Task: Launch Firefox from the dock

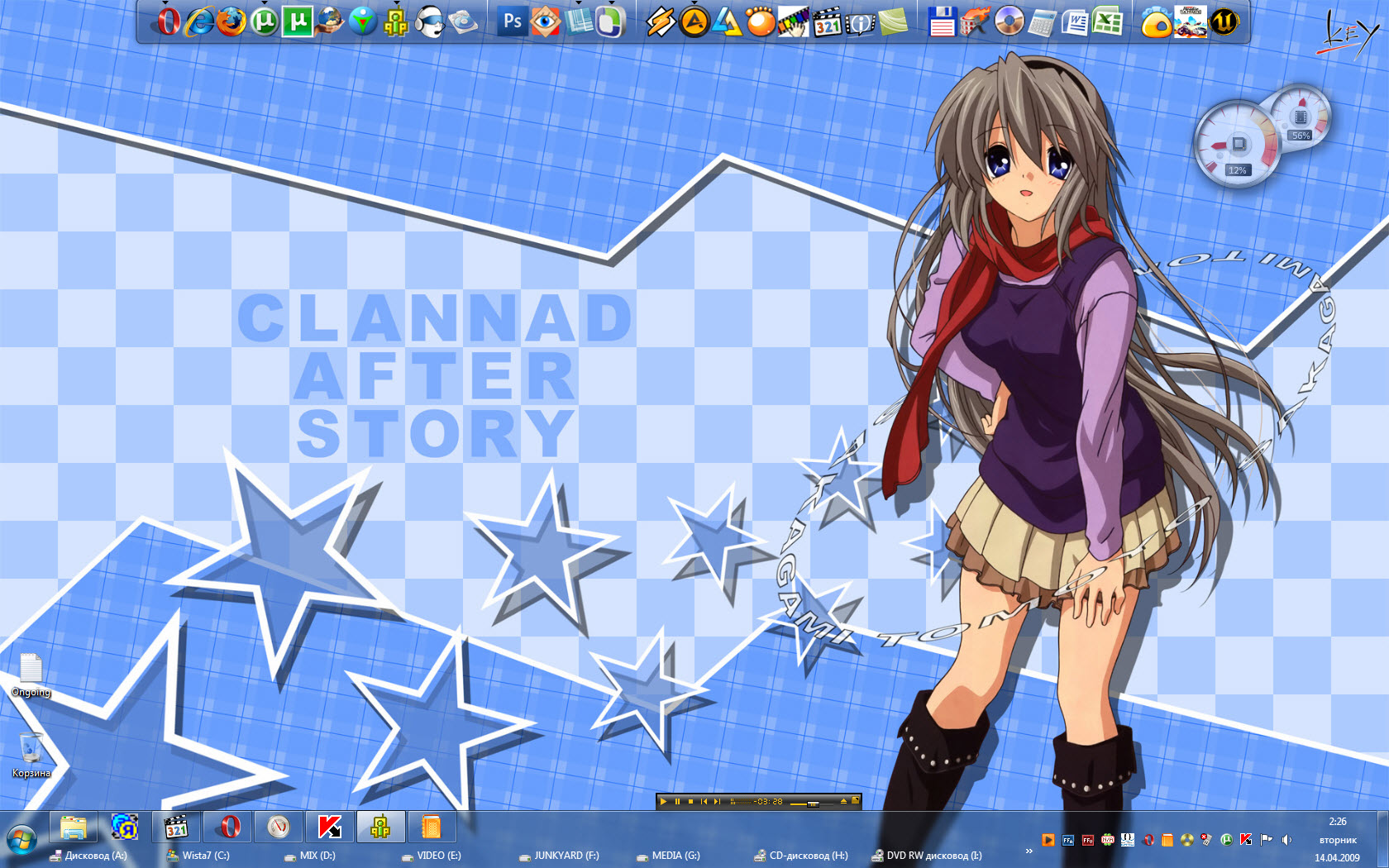Action: pyautogui.click(x=231, y=21)
